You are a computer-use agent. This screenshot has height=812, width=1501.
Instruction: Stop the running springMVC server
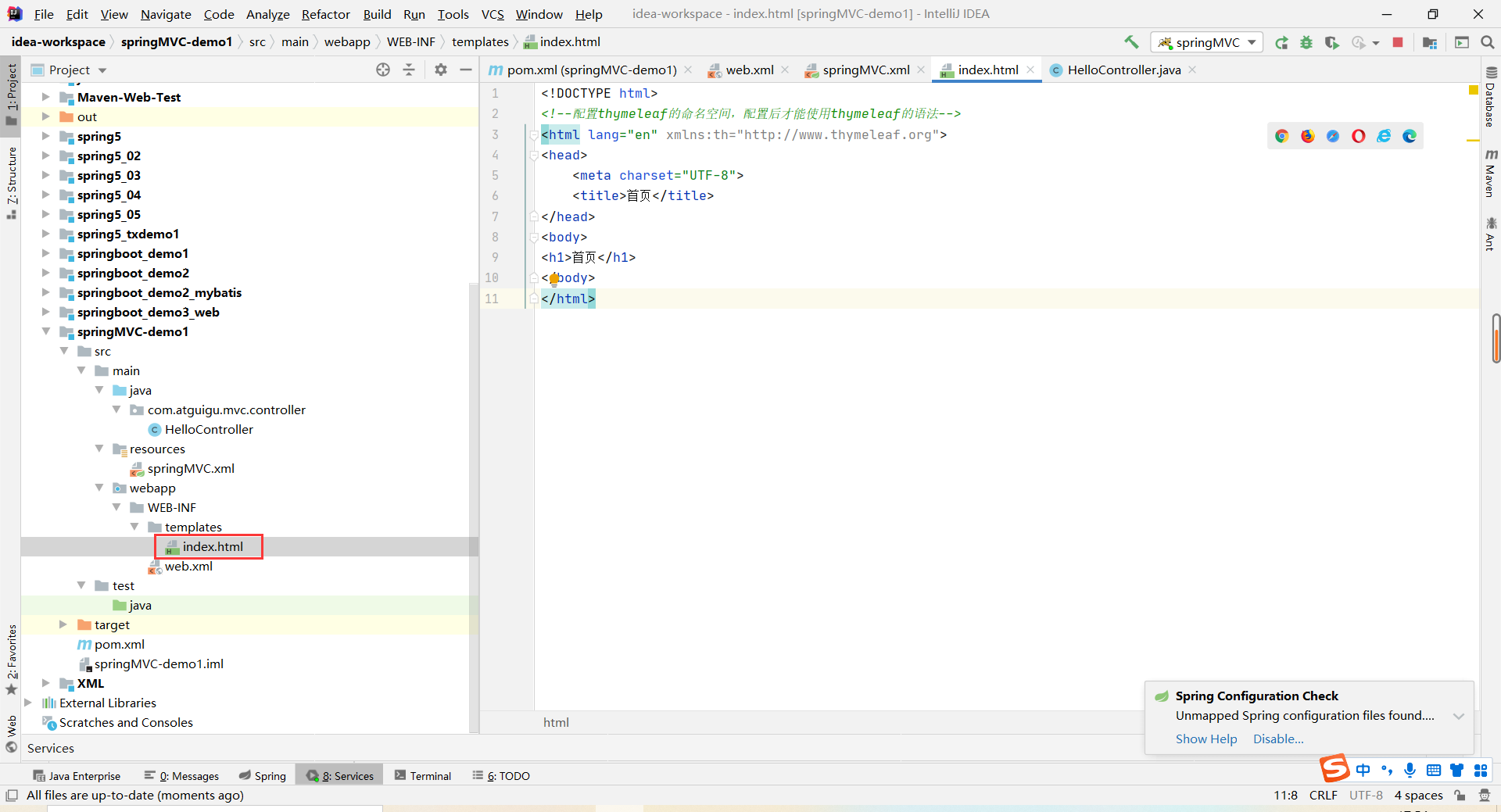(1398, 43)
